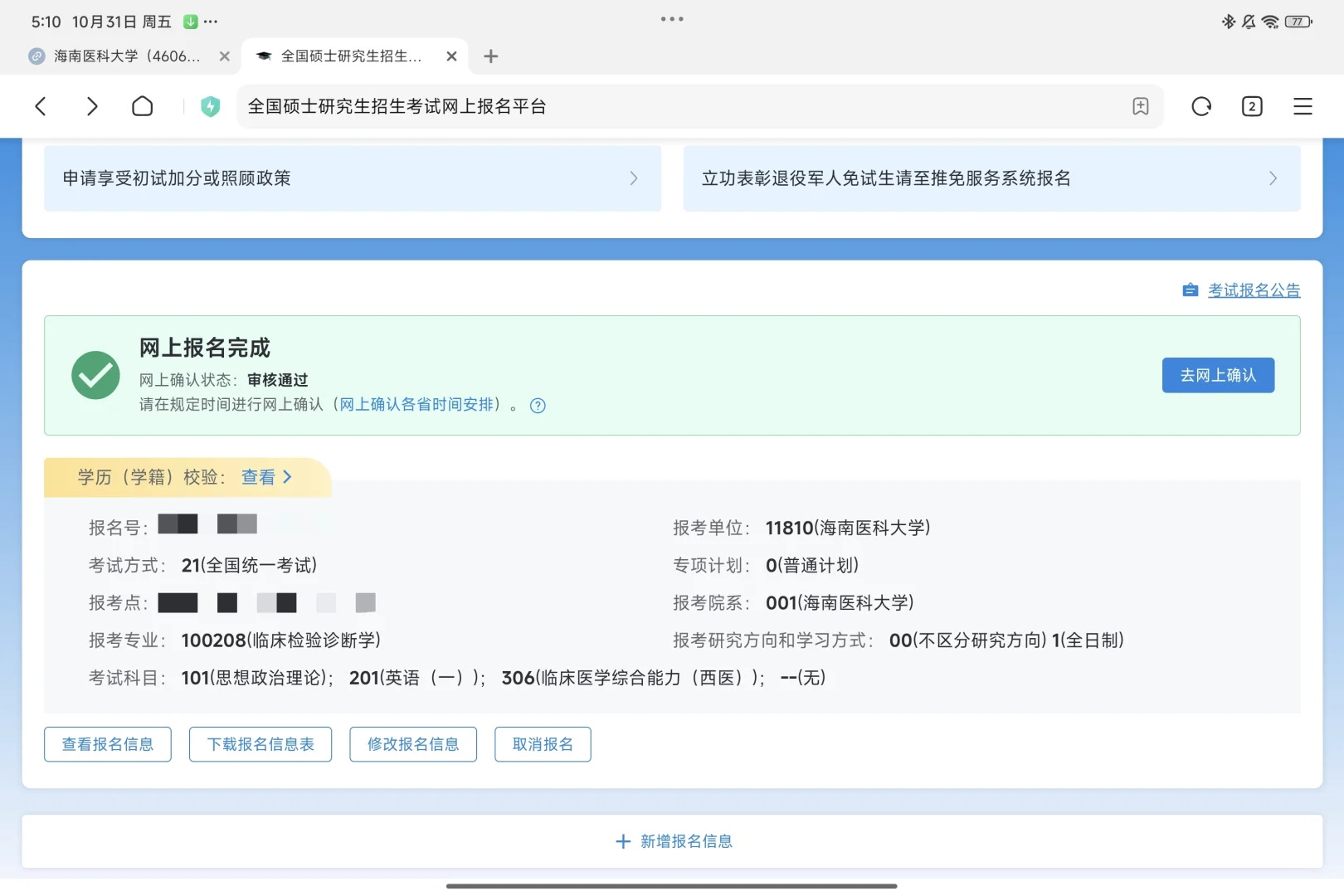The image size is (1344, 896).
Task: Click the shield security icon in address bar
Action: [210, 106]
